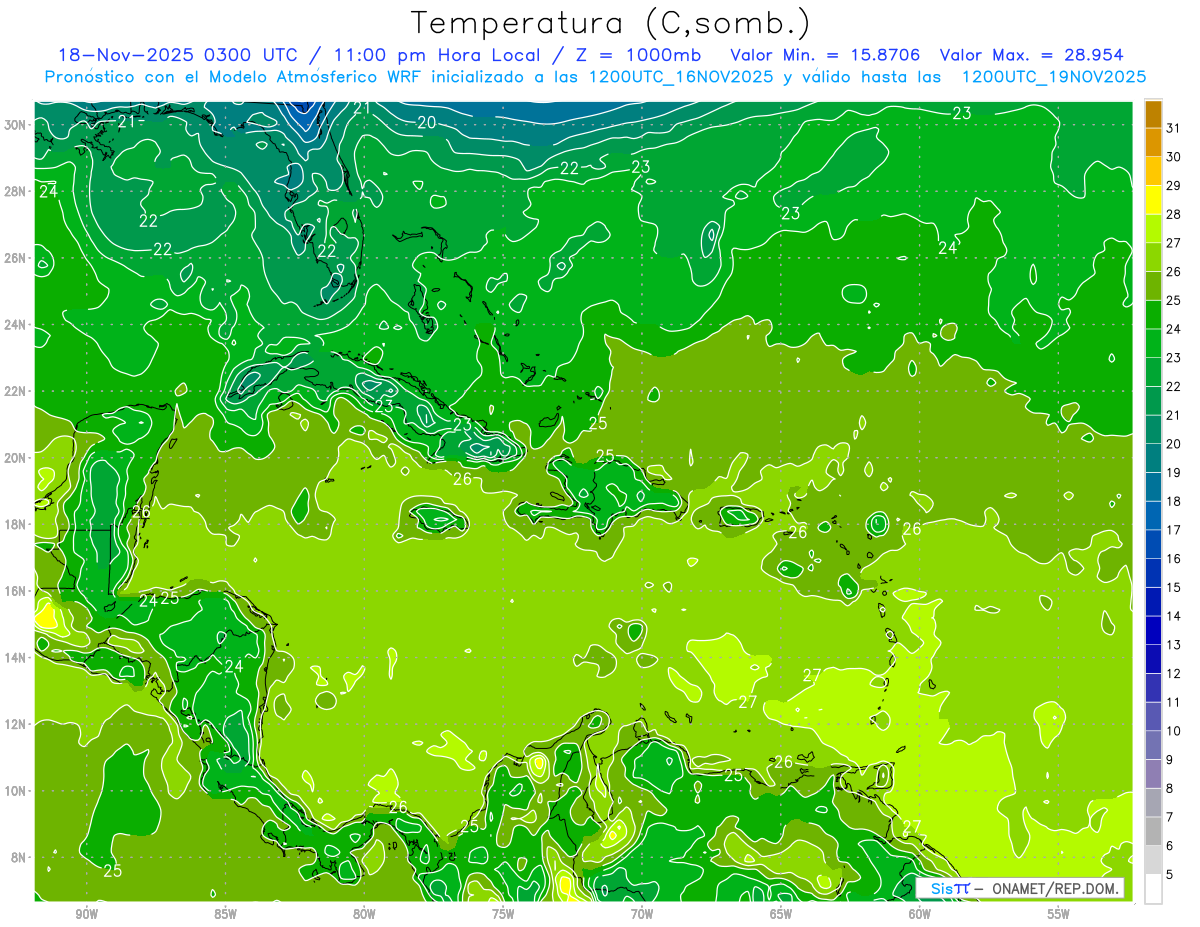1200x927 pixels.
Task: Select the '18-Nov-2025 0300 UTC' timestamp
Action: (x=178, y=55)
